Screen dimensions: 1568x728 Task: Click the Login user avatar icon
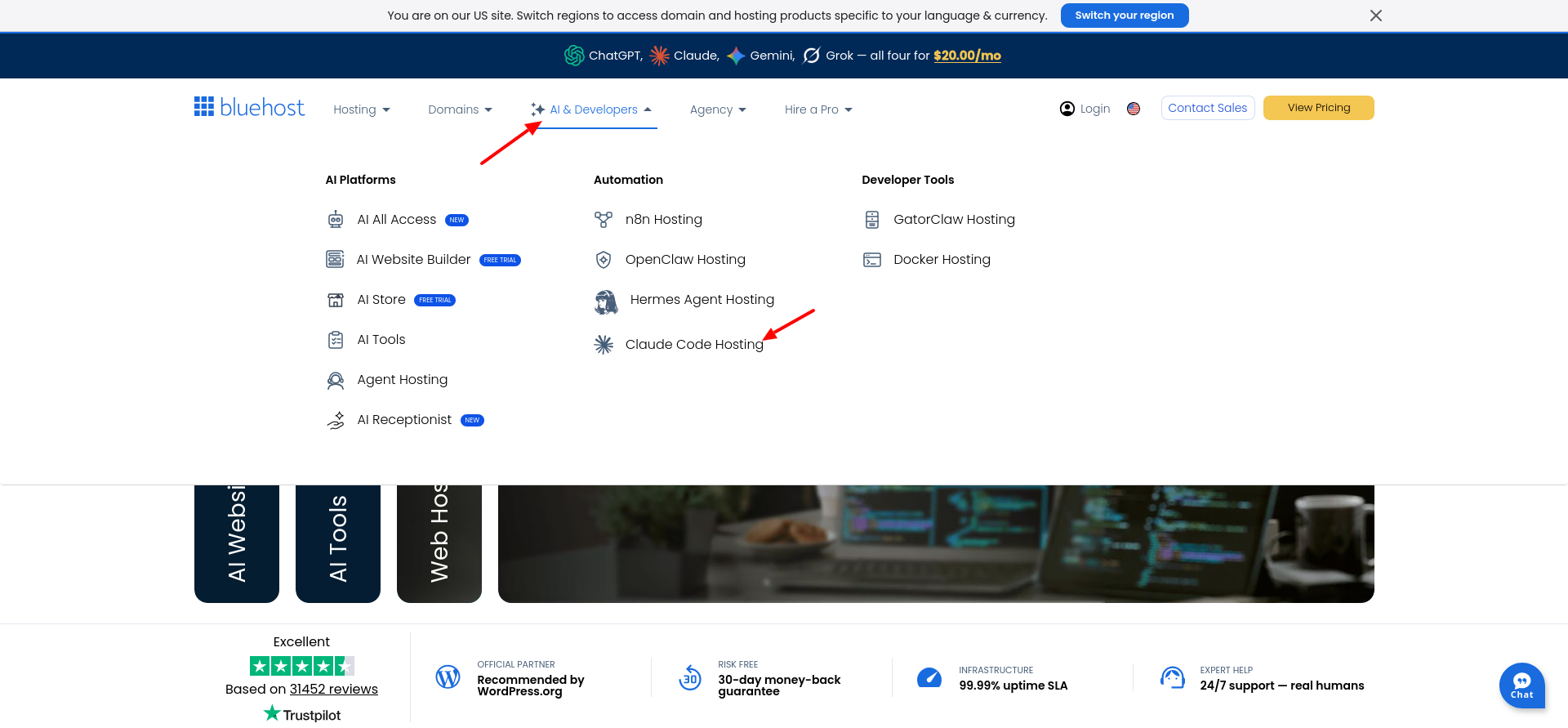tap(1067, 109)
